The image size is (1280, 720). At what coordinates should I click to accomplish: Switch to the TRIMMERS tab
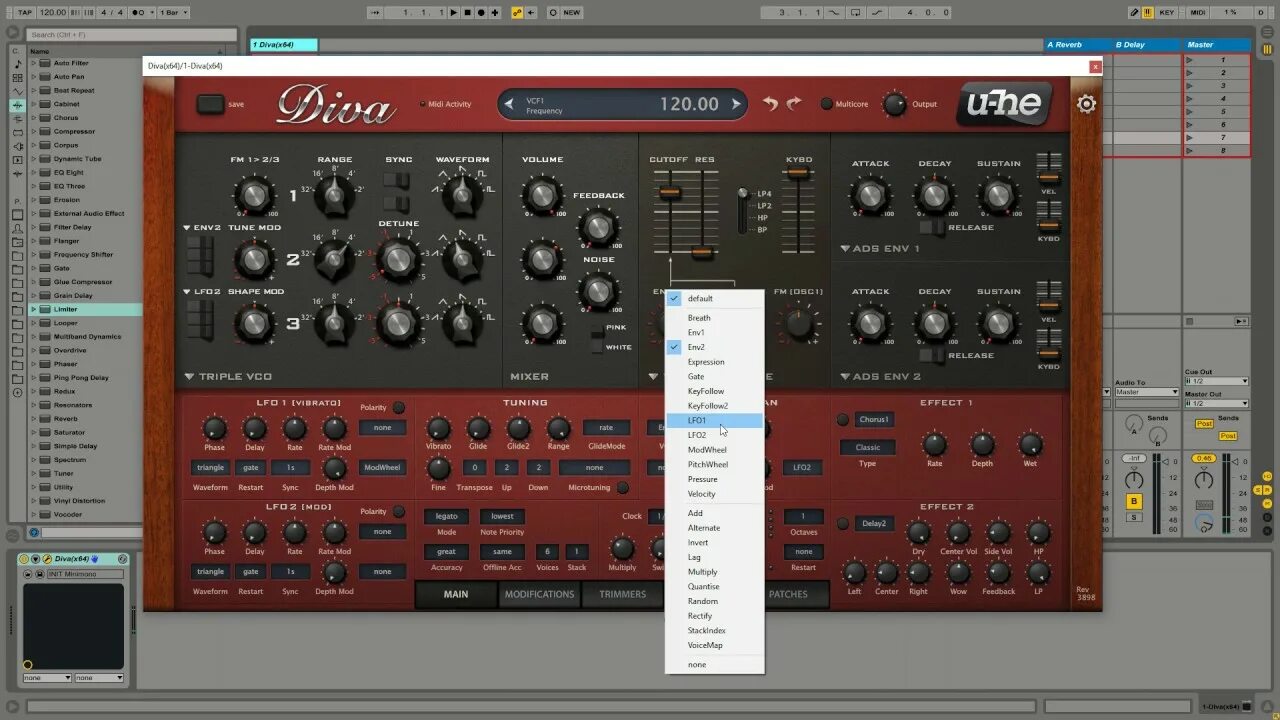tap(622, 594)
